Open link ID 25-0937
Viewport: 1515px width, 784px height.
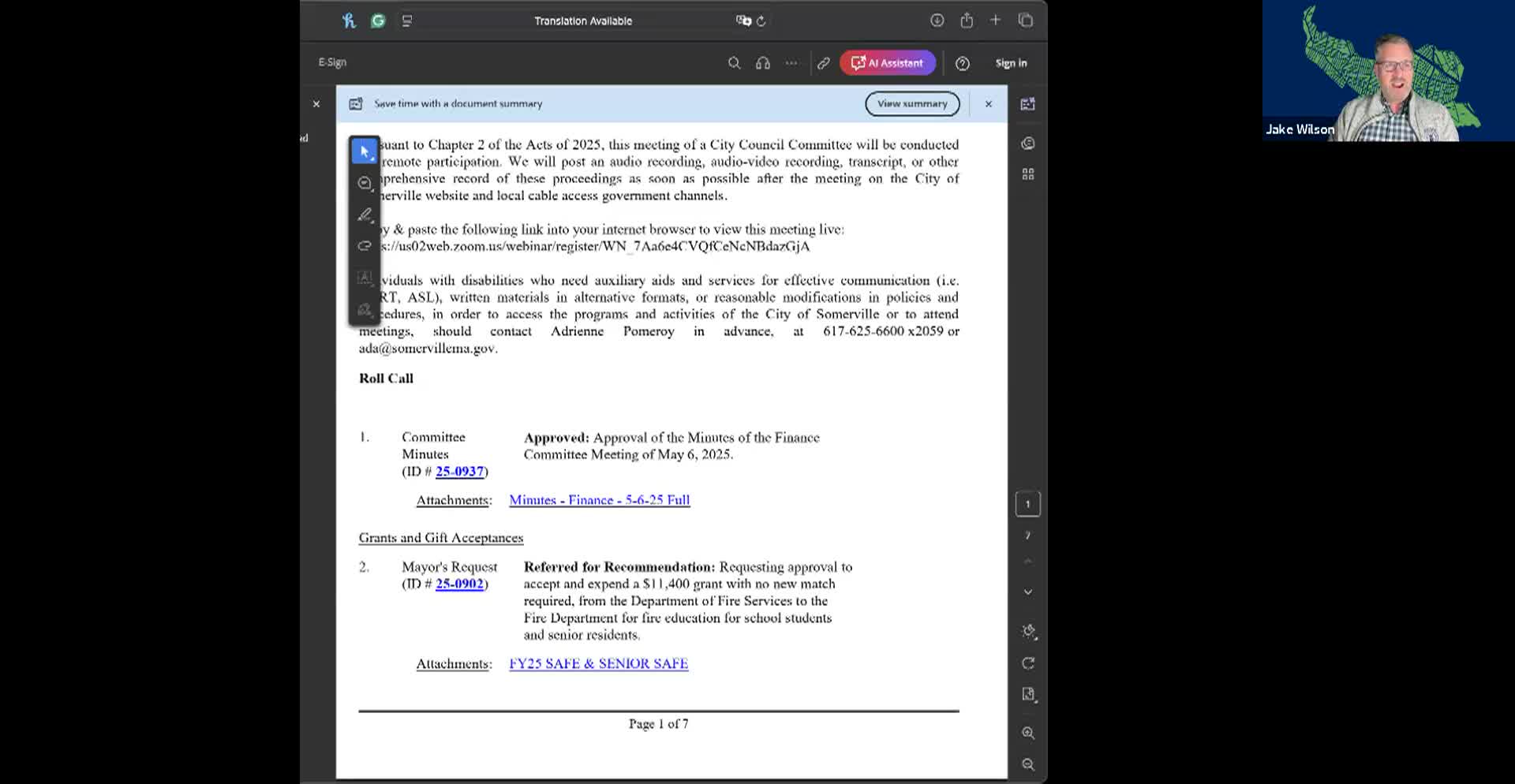pyautogui.click(x=459, y=472)
